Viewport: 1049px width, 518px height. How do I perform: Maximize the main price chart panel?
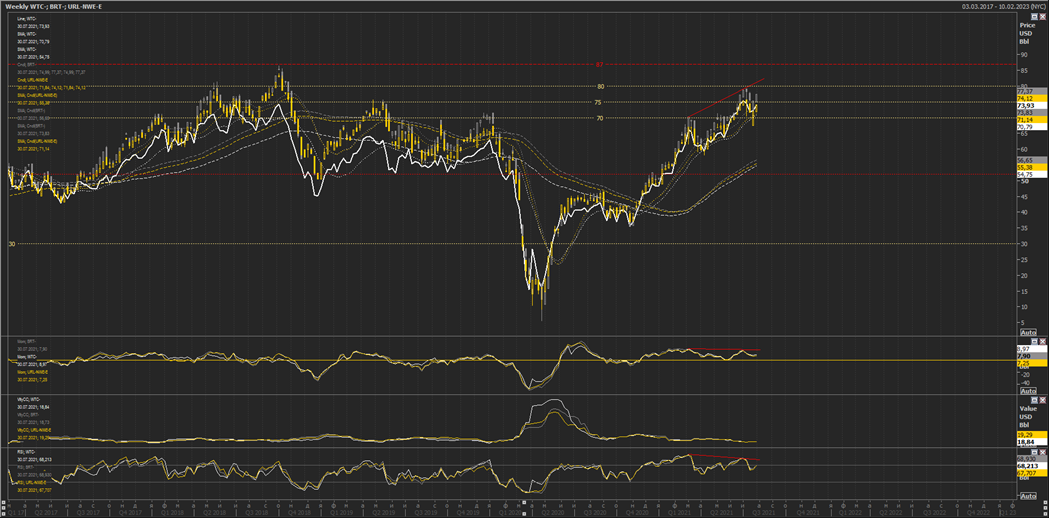click(x=1032, y=15)
